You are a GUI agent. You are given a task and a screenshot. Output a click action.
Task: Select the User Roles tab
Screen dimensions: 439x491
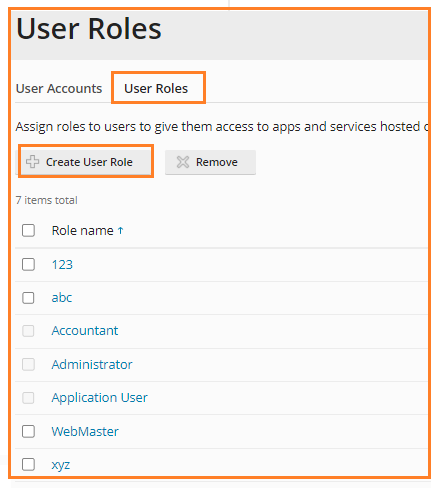click(156, 88)
